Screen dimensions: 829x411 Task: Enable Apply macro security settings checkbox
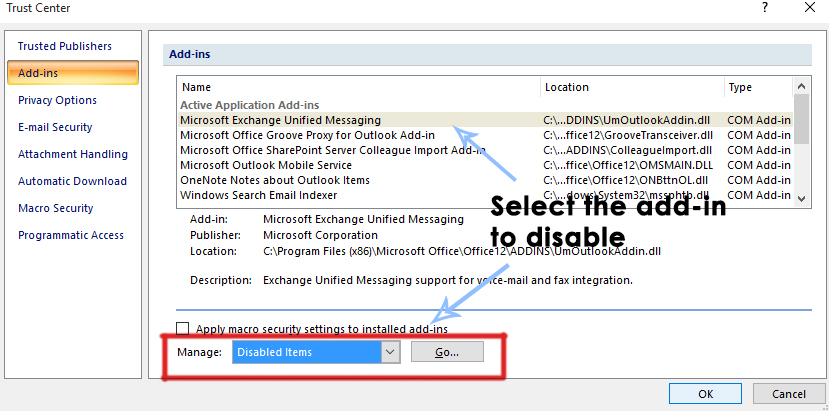(x=182, y=329)
